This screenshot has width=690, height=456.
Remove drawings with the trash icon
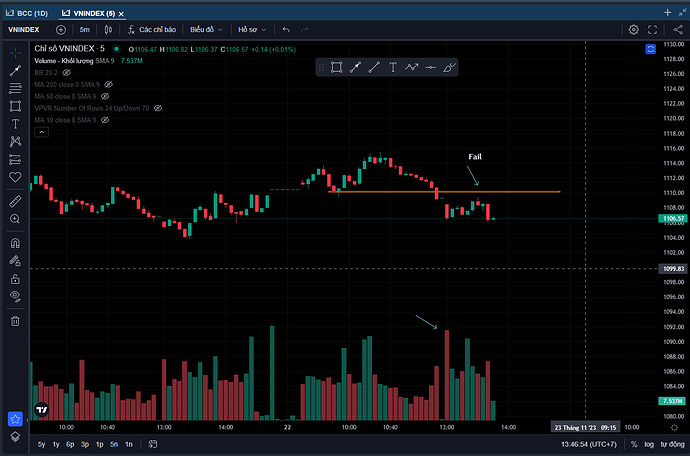(x=15, y=321)
